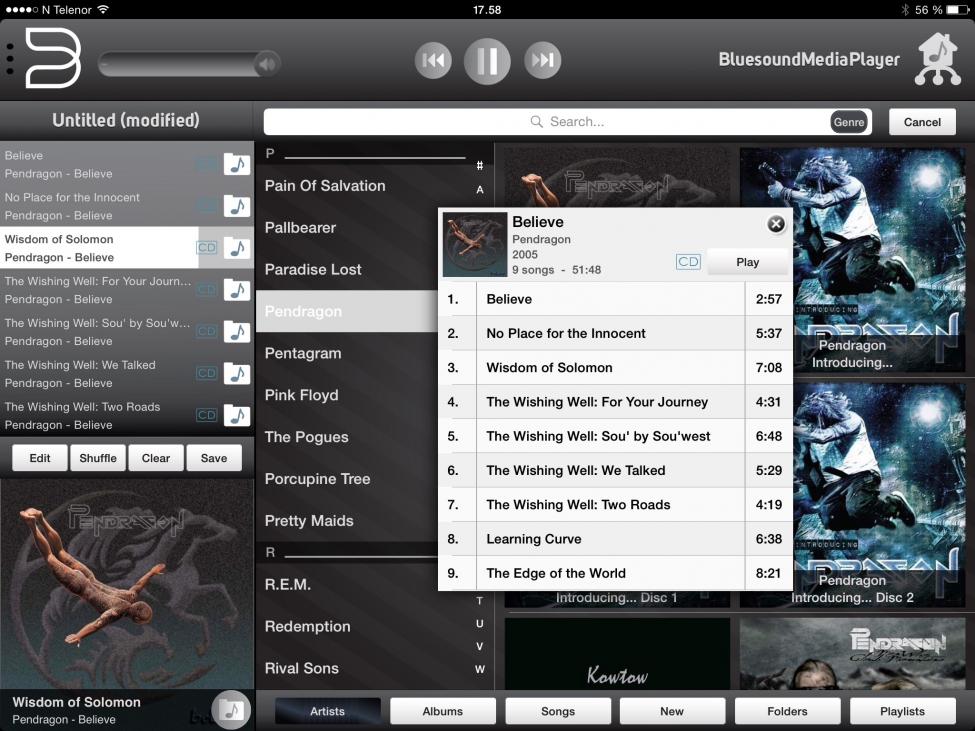Shuffle the play queue

pos(98,458)
